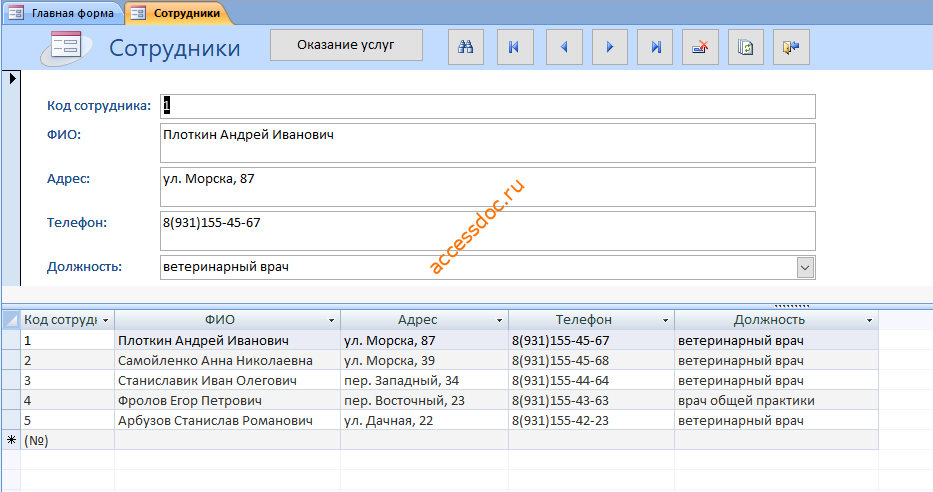
Task: Click the form logo icon beside Сотрудники title
Action: coord(65,47)
